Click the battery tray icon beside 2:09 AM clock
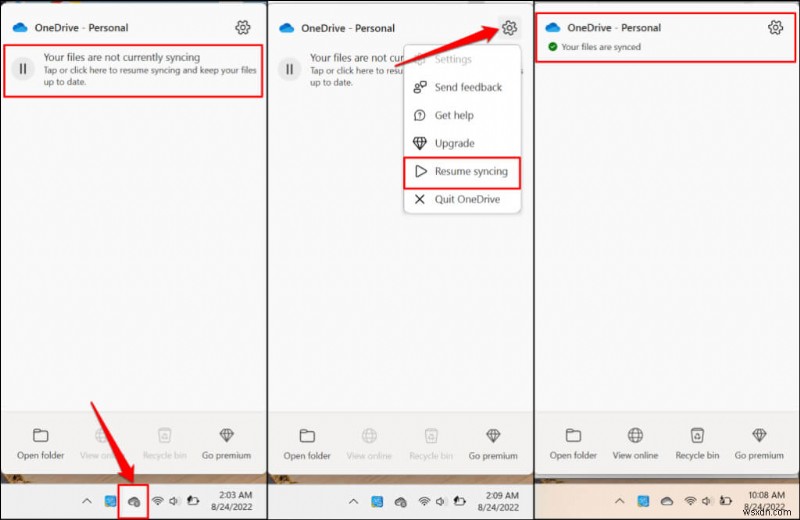Viewport: 800px width, 520px height. tap(459, 501)
